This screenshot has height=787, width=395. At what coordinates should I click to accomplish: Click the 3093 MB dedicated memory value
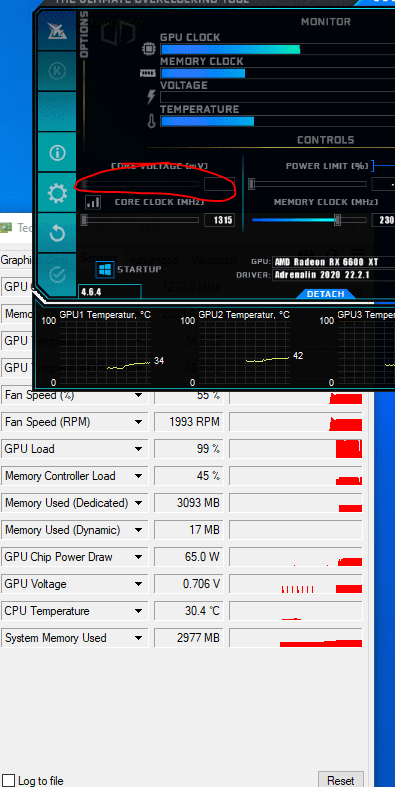tap(189, 503)
